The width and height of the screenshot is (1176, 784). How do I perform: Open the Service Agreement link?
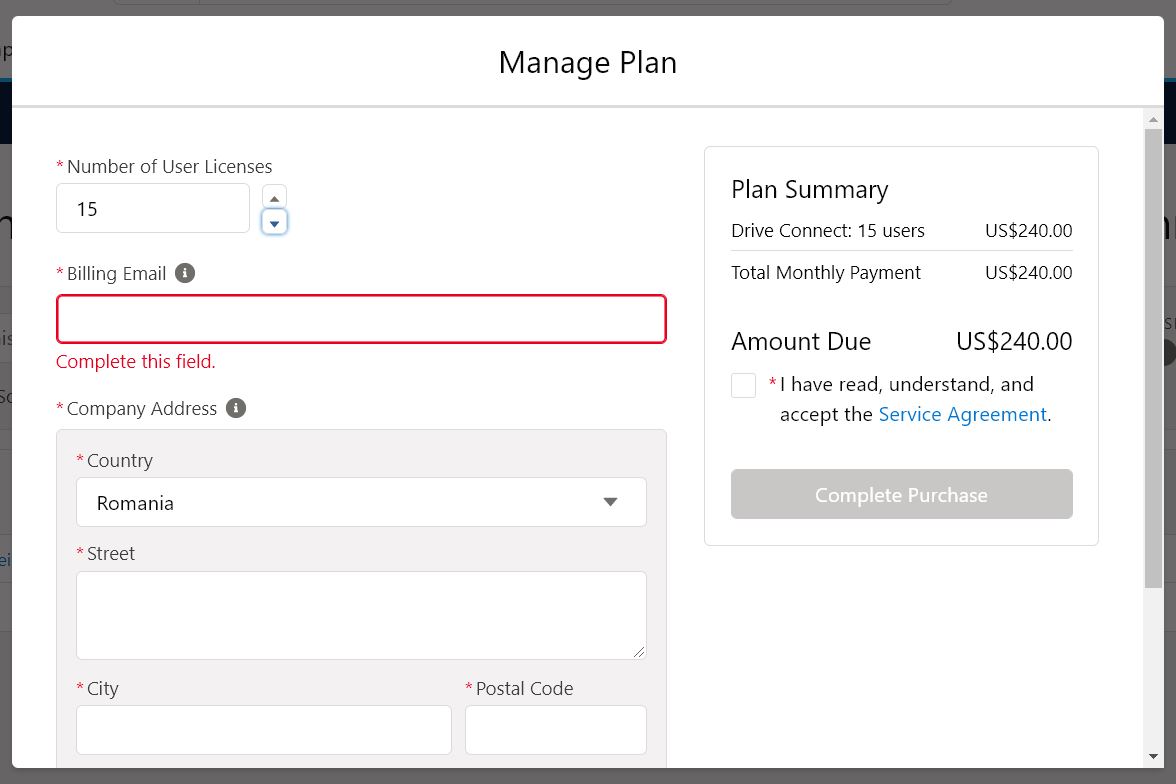[962, 414]
